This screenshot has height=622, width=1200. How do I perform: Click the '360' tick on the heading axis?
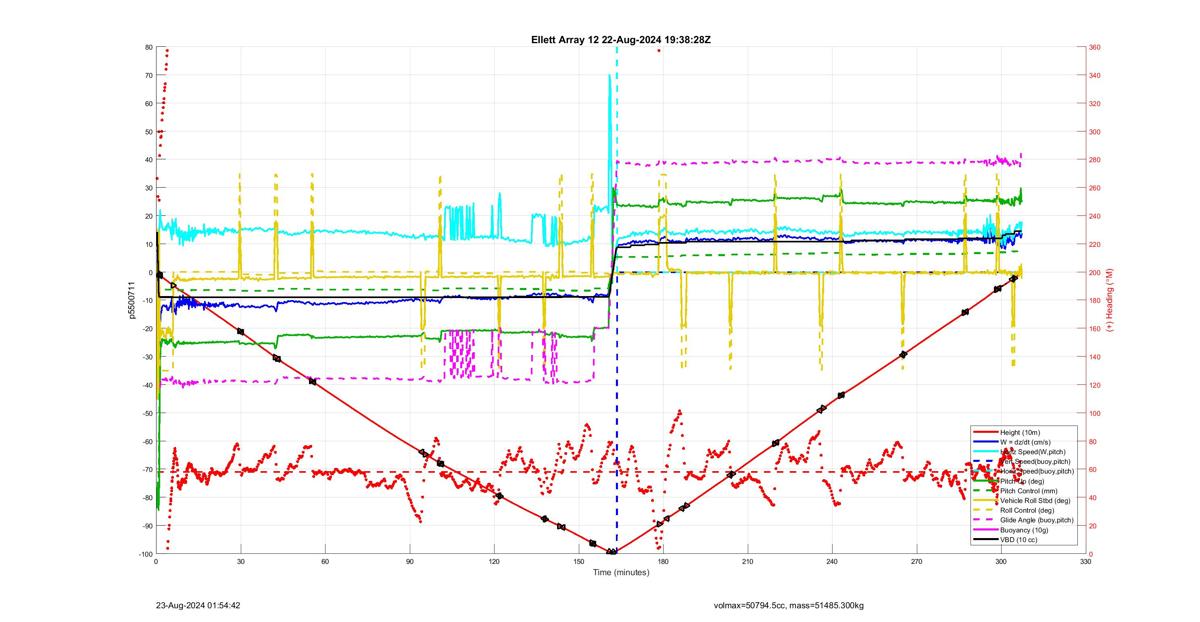point(1095,48)
